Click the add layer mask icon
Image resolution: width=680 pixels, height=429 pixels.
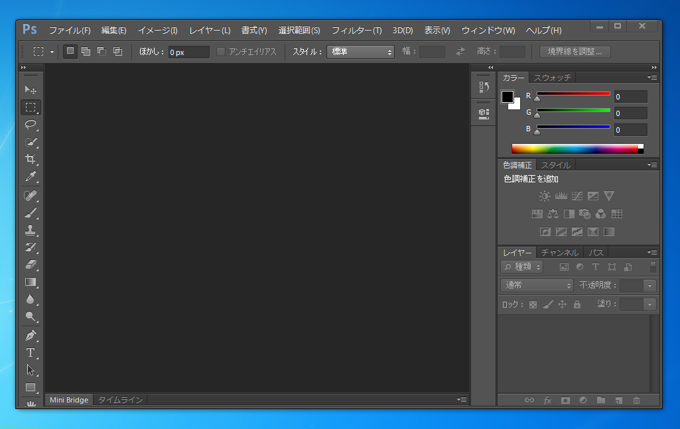coord(565,400)
